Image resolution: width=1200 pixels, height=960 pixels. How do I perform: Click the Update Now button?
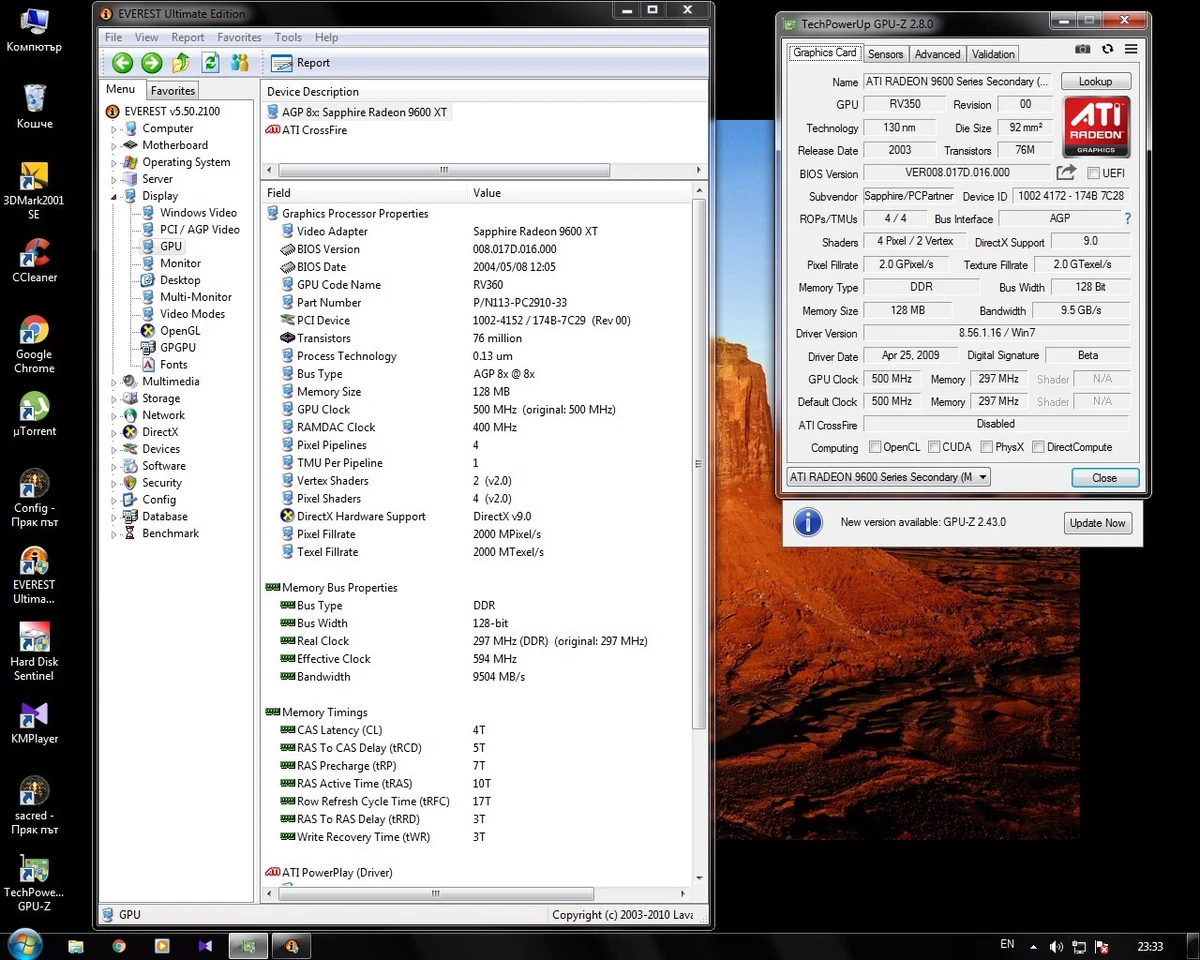coord(1097,523)
